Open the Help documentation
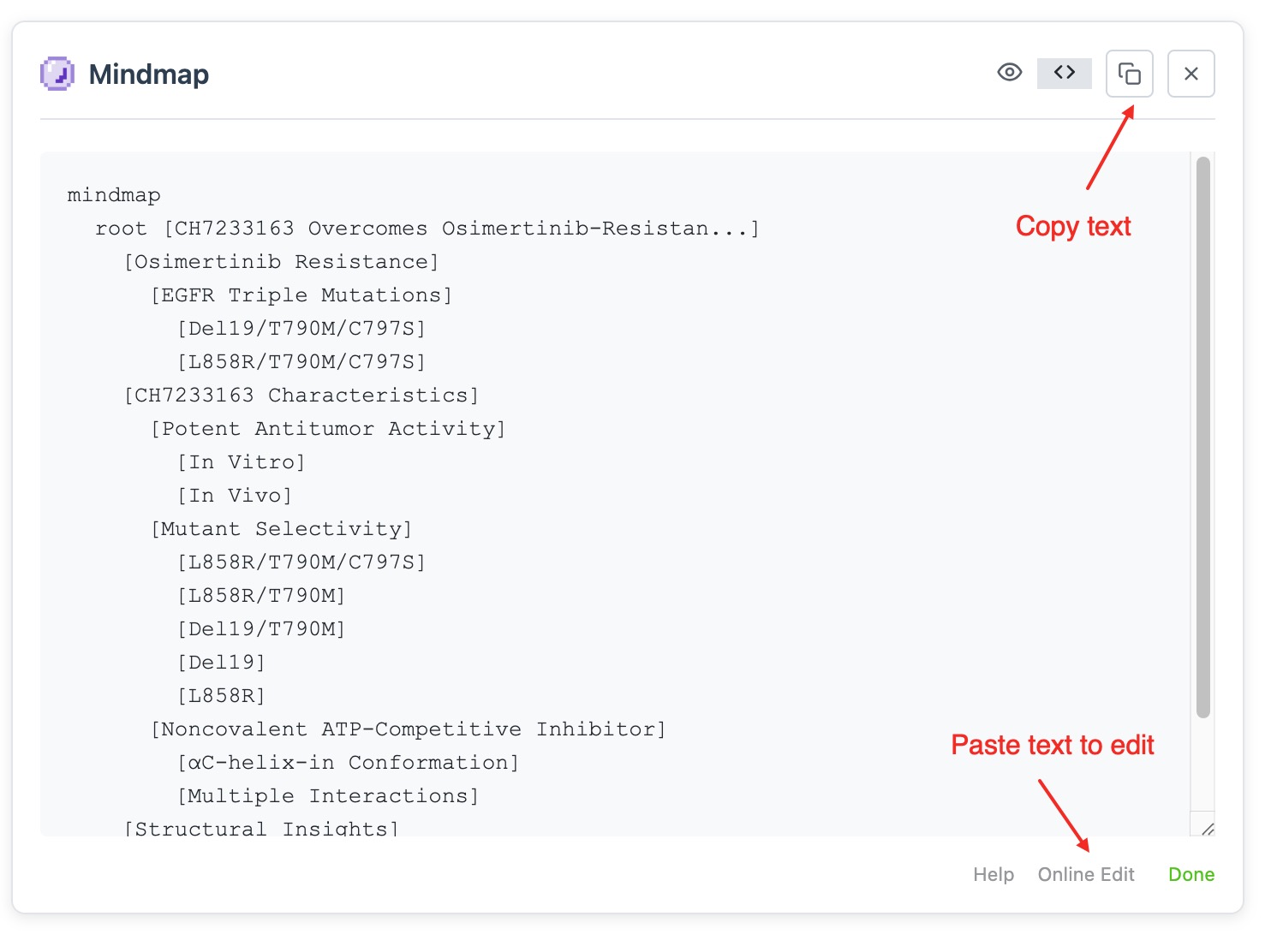The width and height of the screenshot is (1283, 952). click(993, 874)
